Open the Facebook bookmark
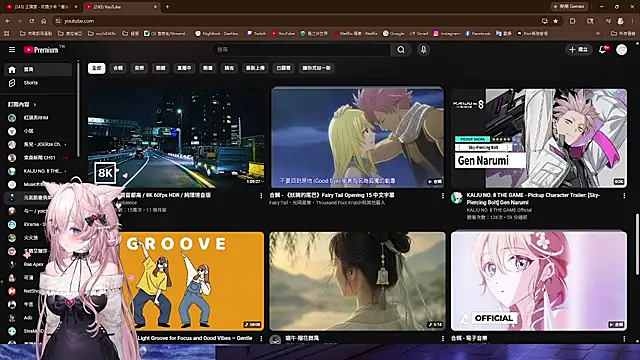640x360 pixels. (x=478, y=33)
